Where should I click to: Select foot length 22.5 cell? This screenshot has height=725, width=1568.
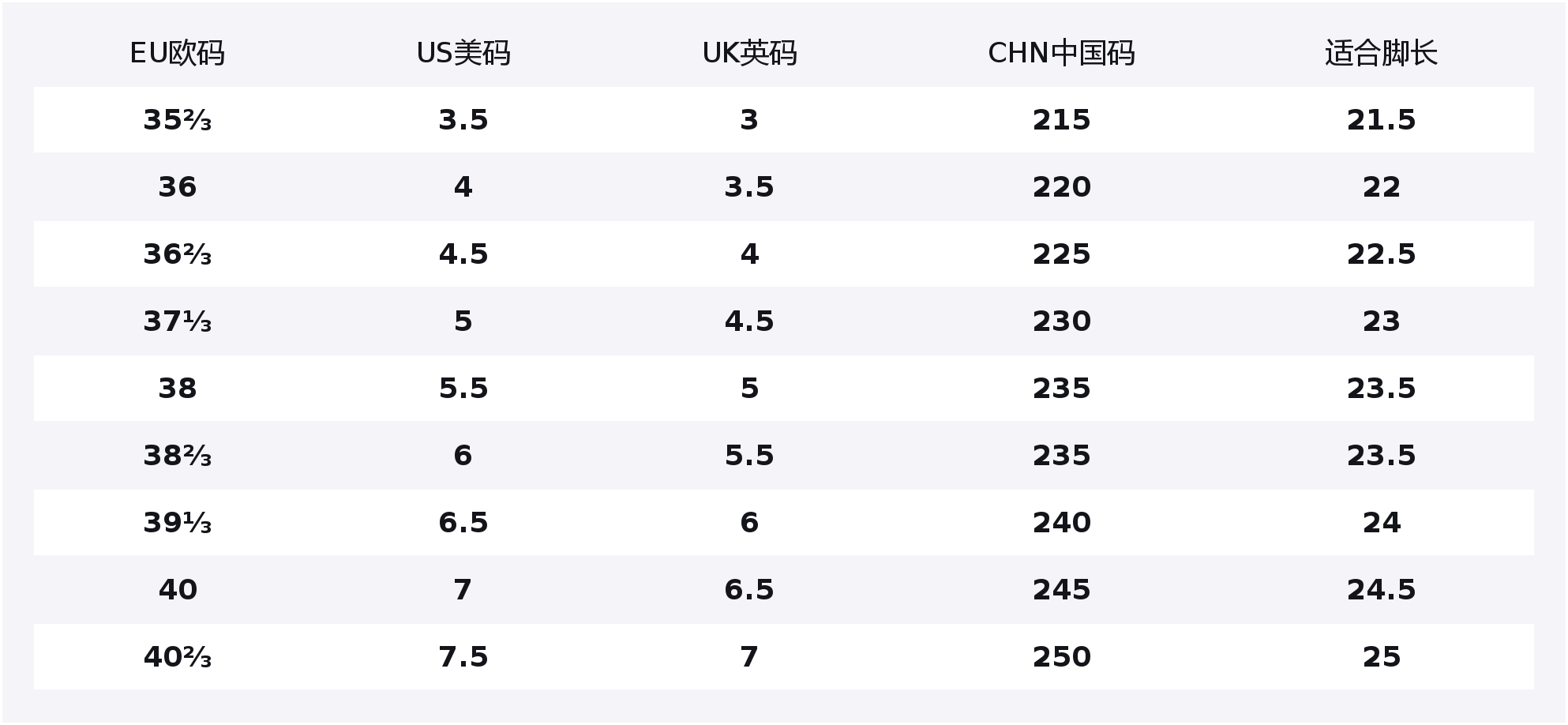[1381, 254]
